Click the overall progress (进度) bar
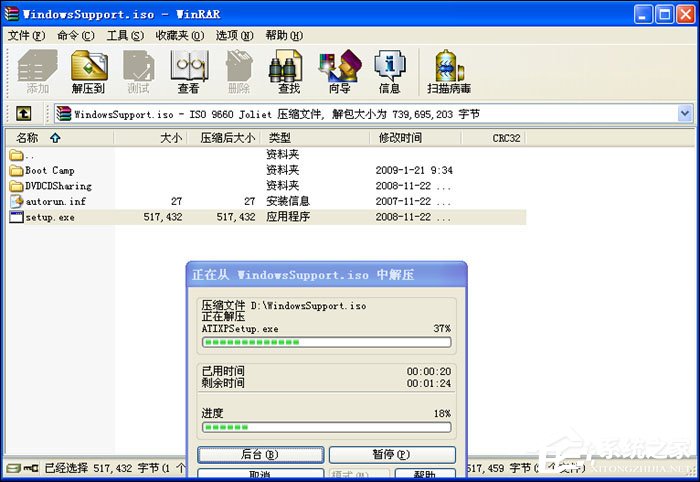 point(326,427)
